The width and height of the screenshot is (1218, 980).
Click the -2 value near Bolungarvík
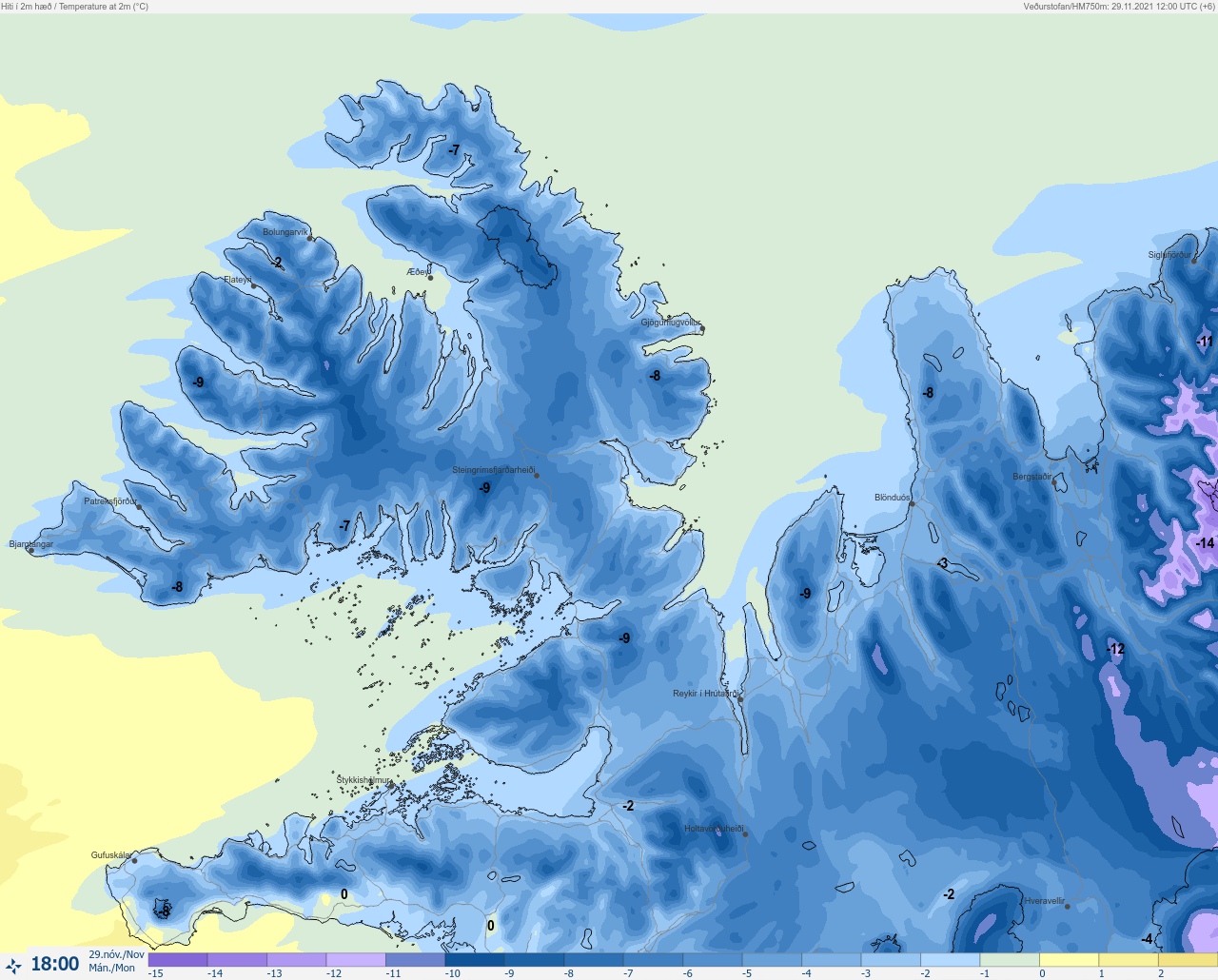[x=277, y=263]
